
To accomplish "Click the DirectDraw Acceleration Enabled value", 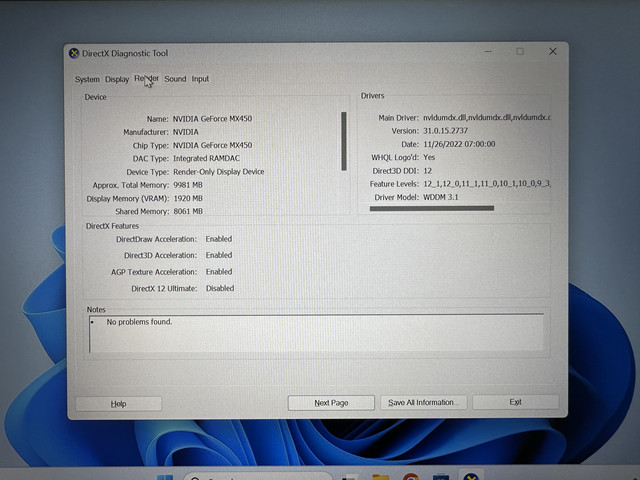I will [219, 239].
